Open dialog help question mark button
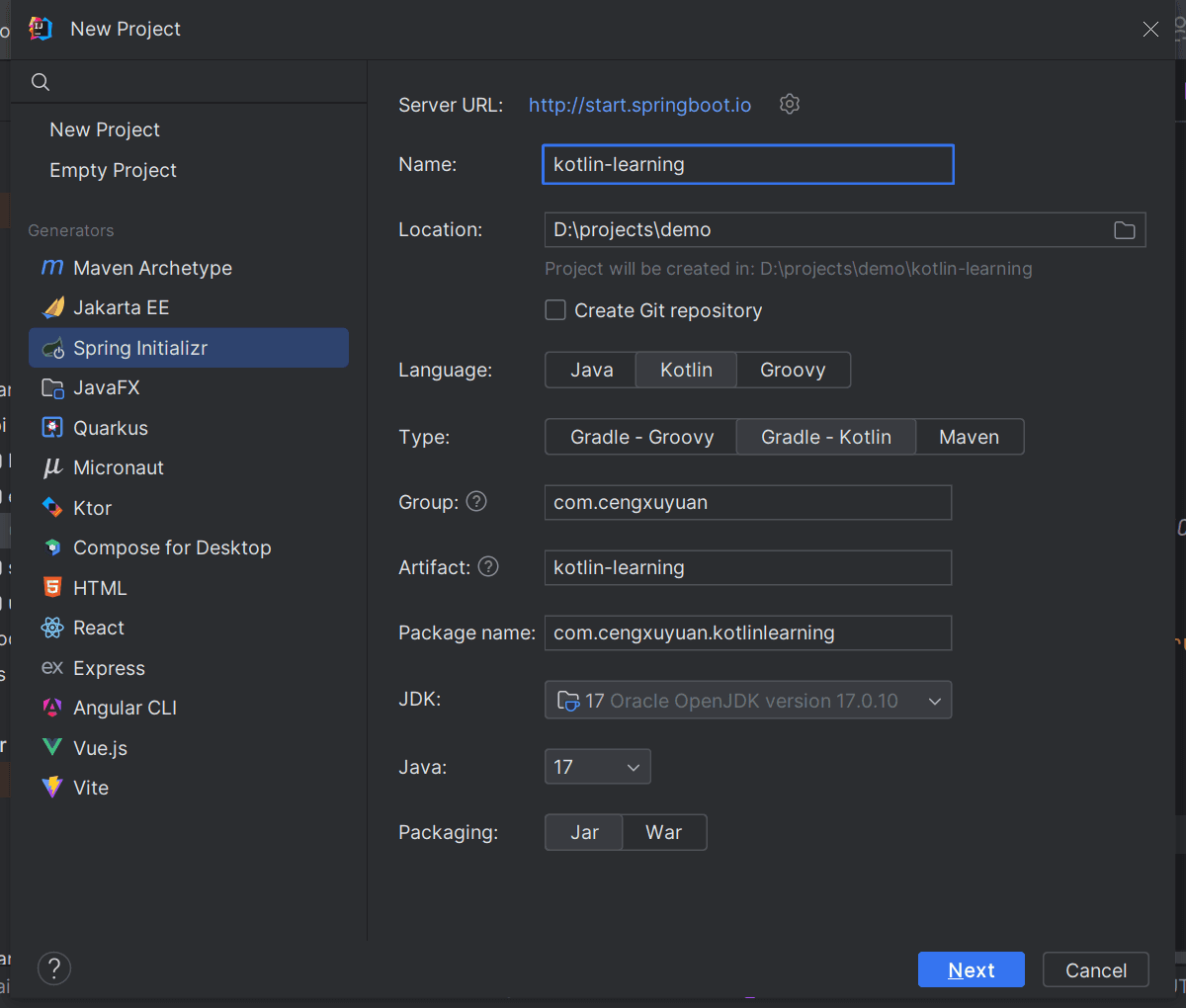 54,968
